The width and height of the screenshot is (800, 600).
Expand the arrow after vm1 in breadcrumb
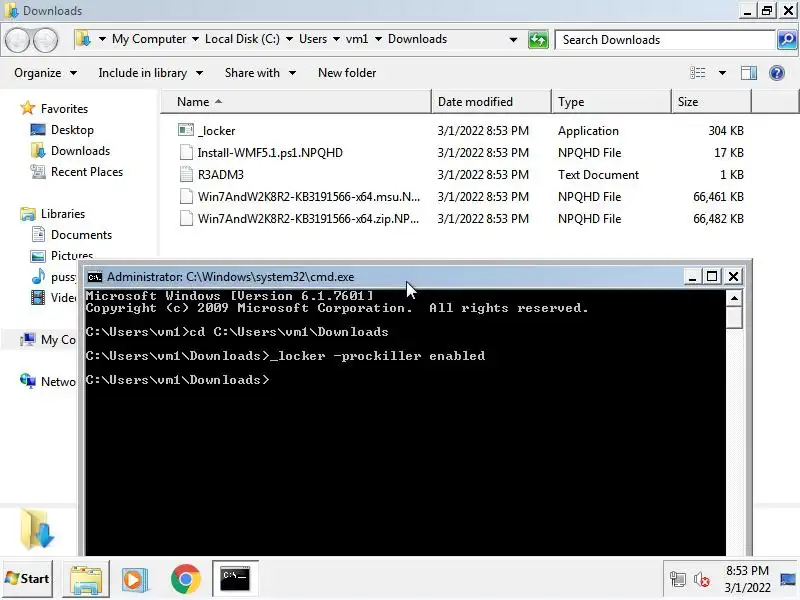[378, 39]
